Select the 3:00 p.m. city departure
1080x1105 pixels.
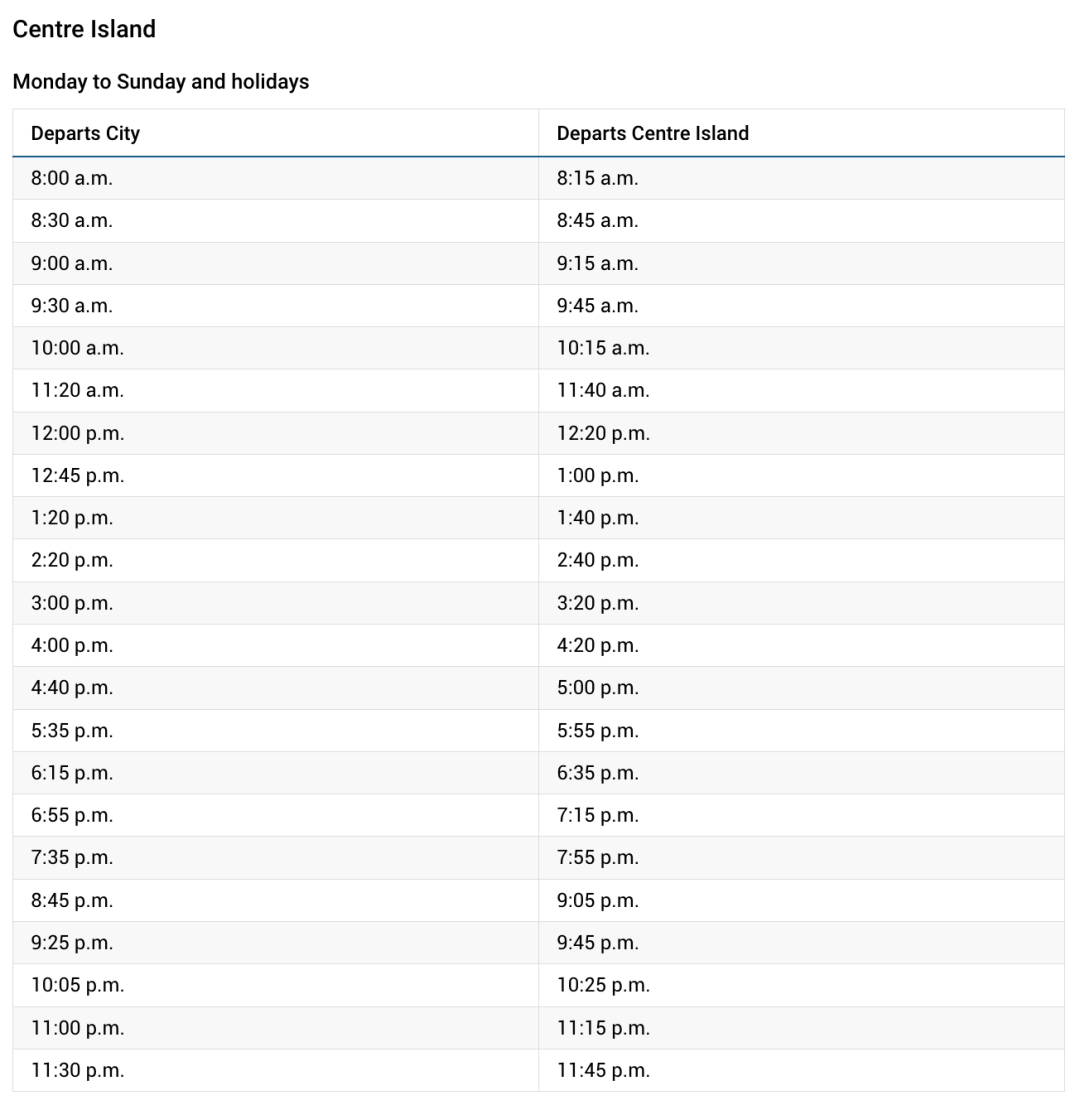click(x=72, y=603)
